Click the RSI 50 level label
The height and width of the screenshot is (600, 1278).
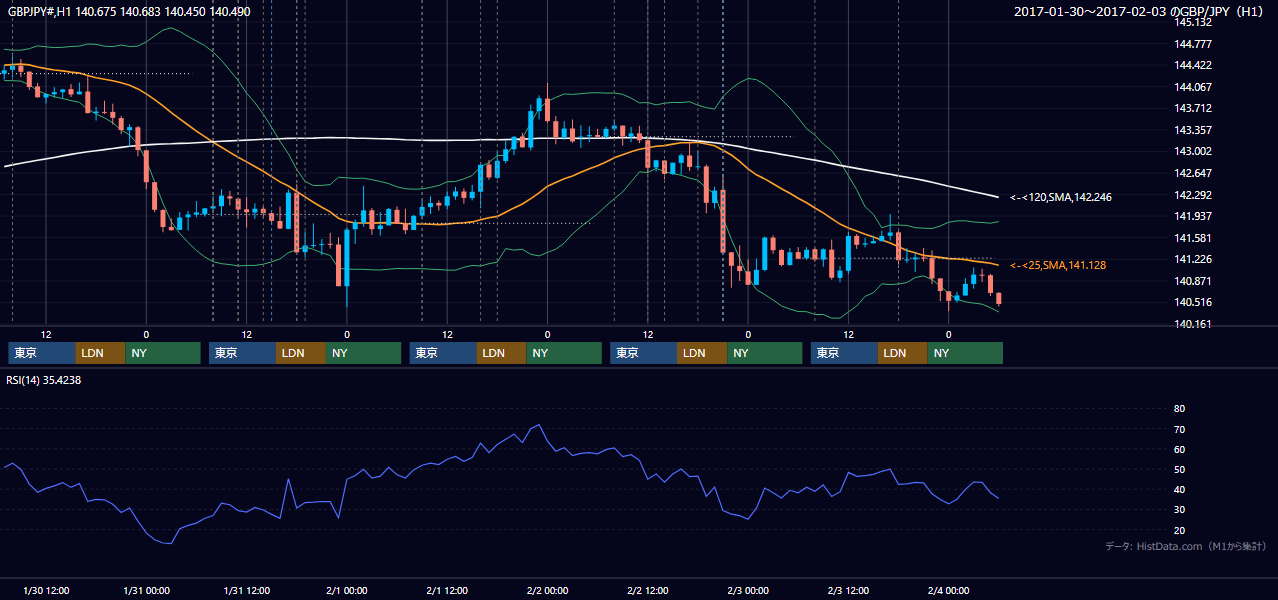1179,469
